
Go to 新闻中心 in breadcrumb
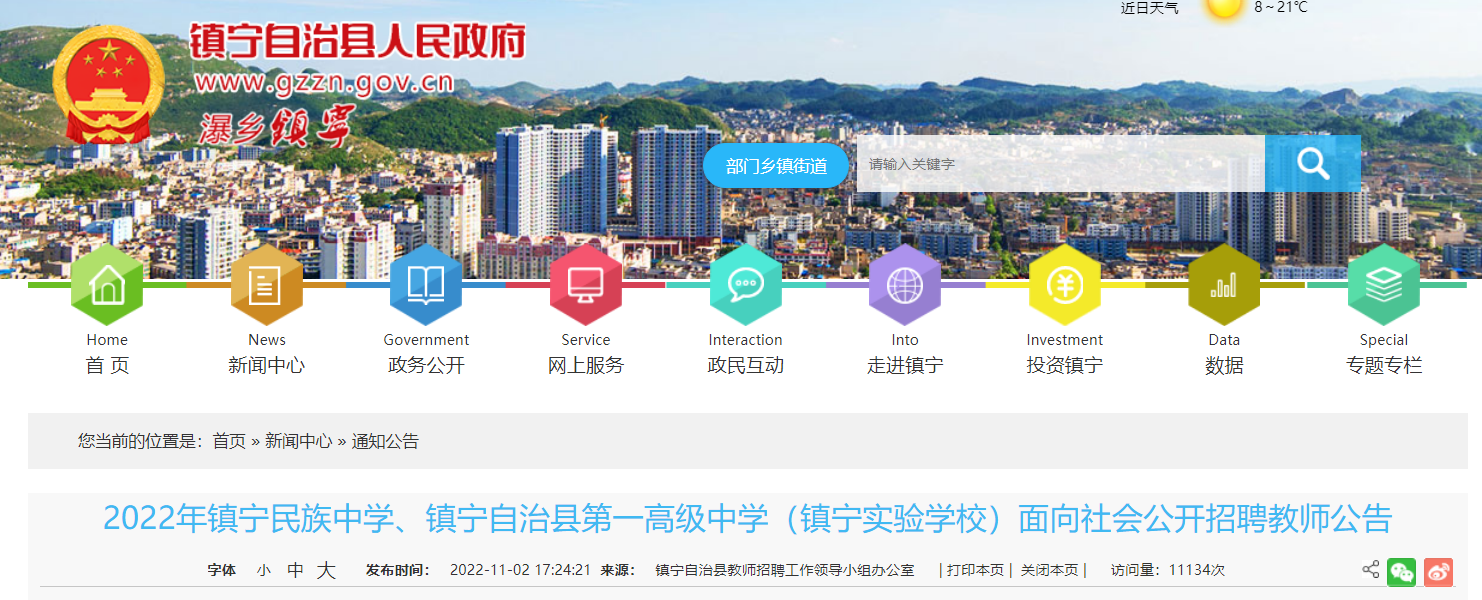[x=298, y=441]
